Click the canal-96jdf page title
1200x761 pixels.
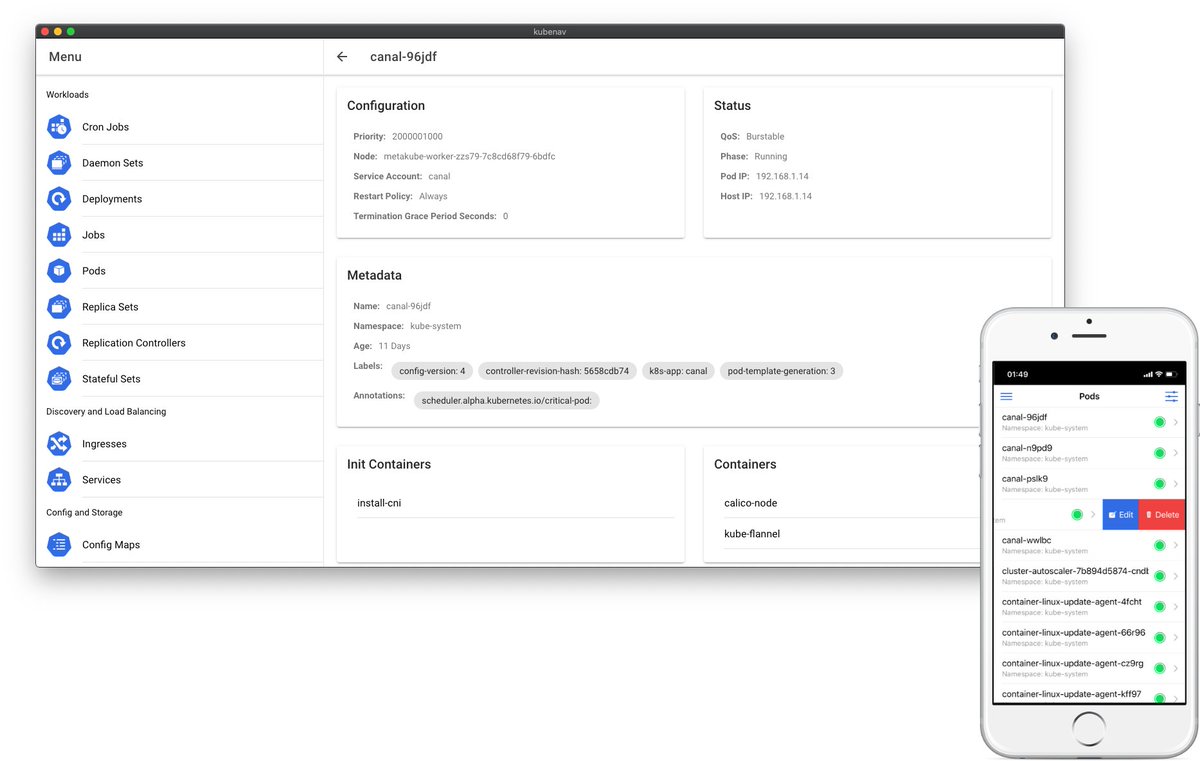(403, 57)
